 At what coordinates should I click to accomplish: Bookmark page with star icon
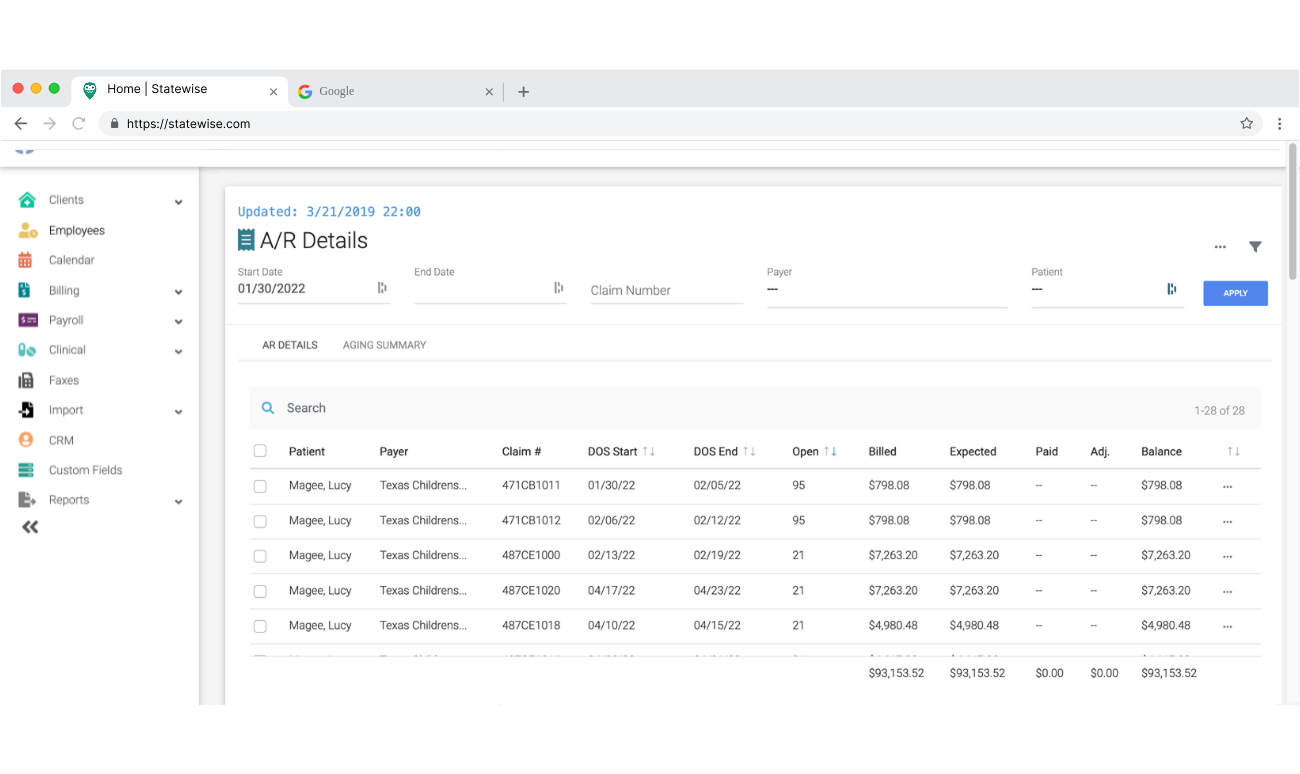click(x=1246, y=124)
